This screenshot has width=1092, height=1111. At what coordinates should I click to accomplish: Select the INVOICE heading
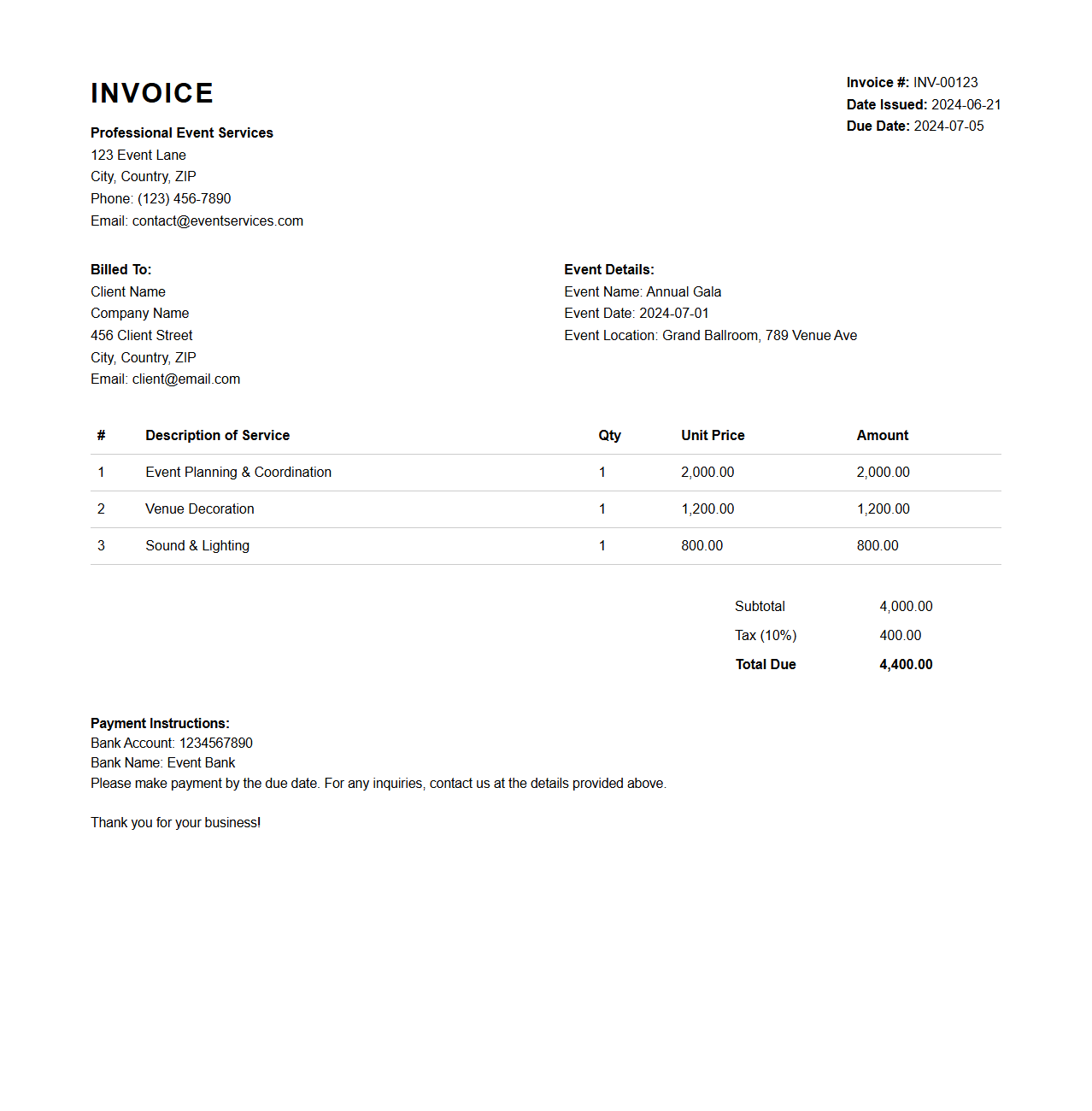[151, 93]
